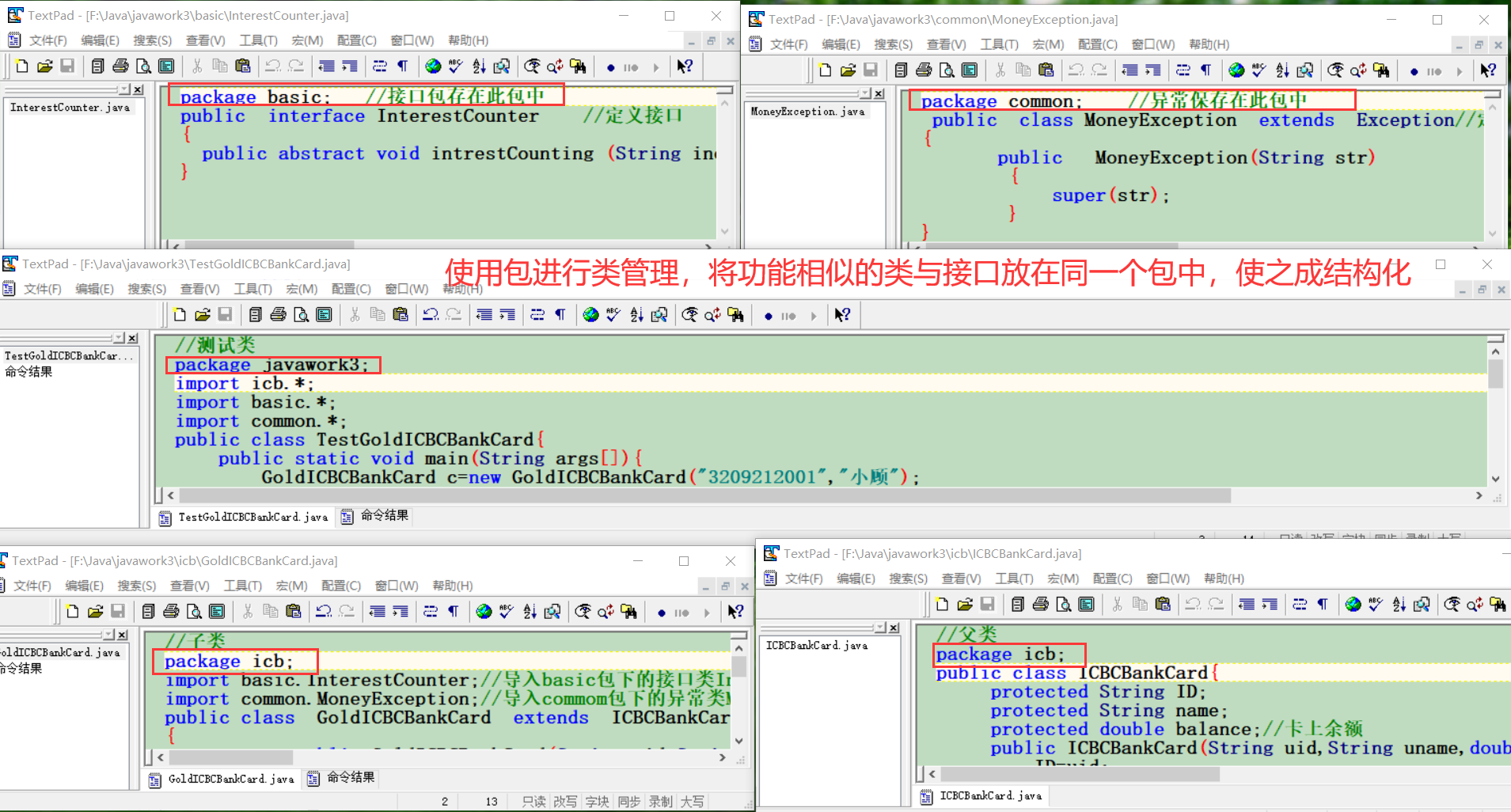Select ICBCBankCard.java in document selector list

point(817,646)
